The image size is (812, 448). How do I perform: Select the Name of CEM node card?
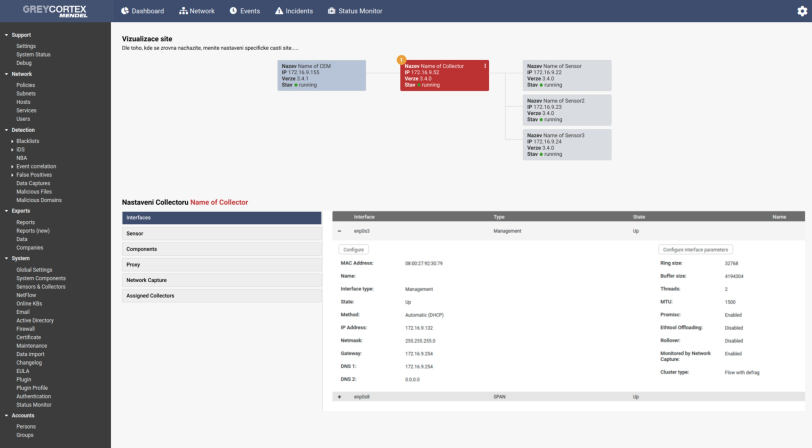pos(322,76)
